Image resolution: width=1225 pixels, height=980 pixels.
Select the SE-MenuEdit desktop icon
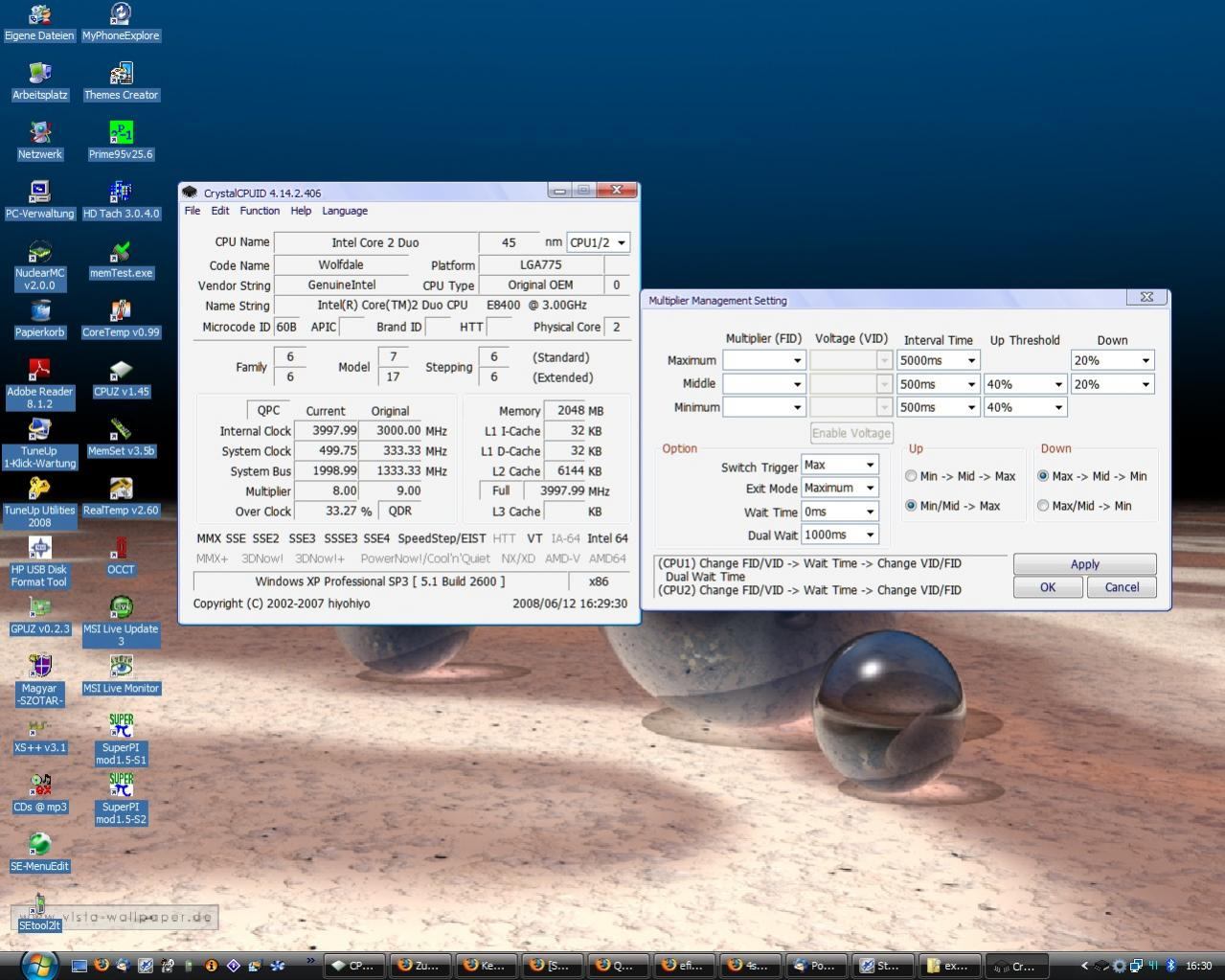click(39, 855)
